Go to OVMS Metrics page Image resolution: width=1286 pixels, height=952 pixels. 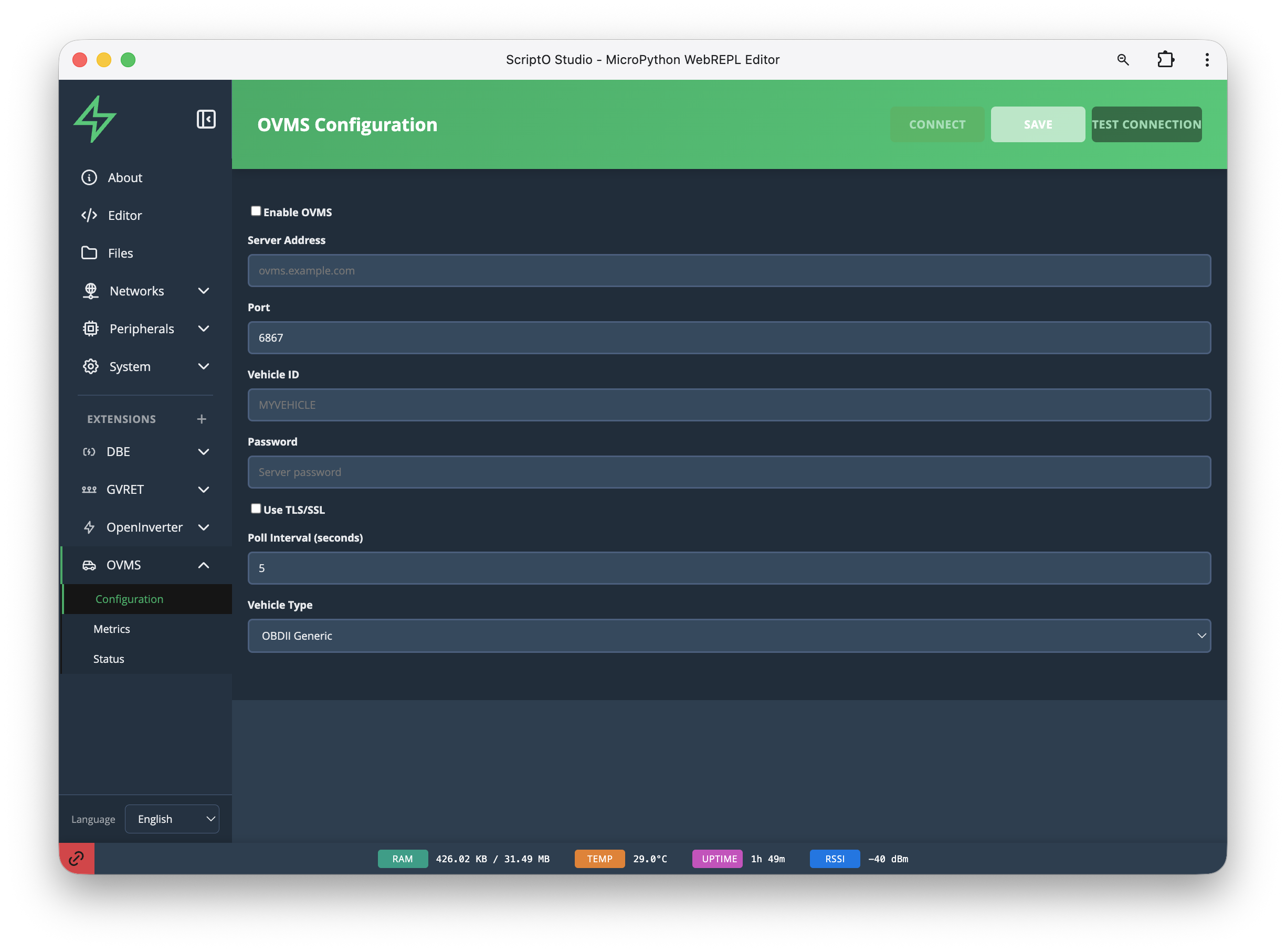tap(112, 629)
